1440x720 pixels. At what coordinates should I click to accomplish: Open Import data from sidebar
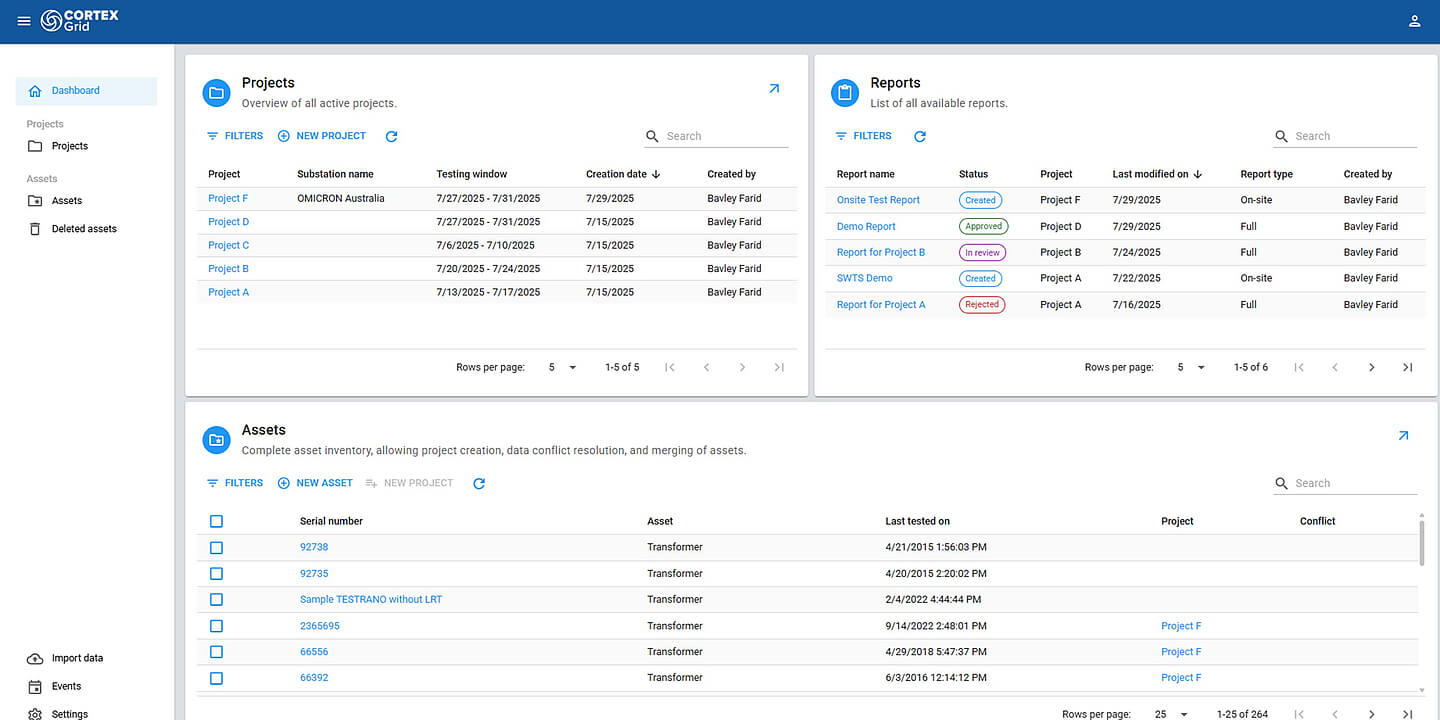[77, 658]
